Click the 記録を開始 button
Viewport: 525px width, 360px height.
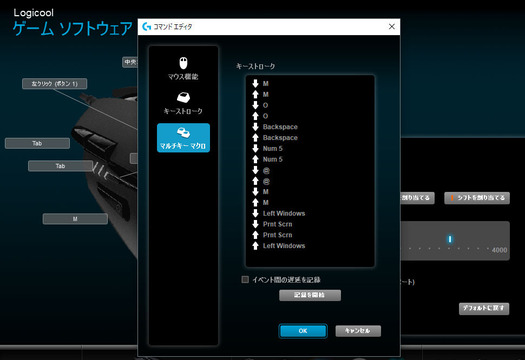pos(310,295)
